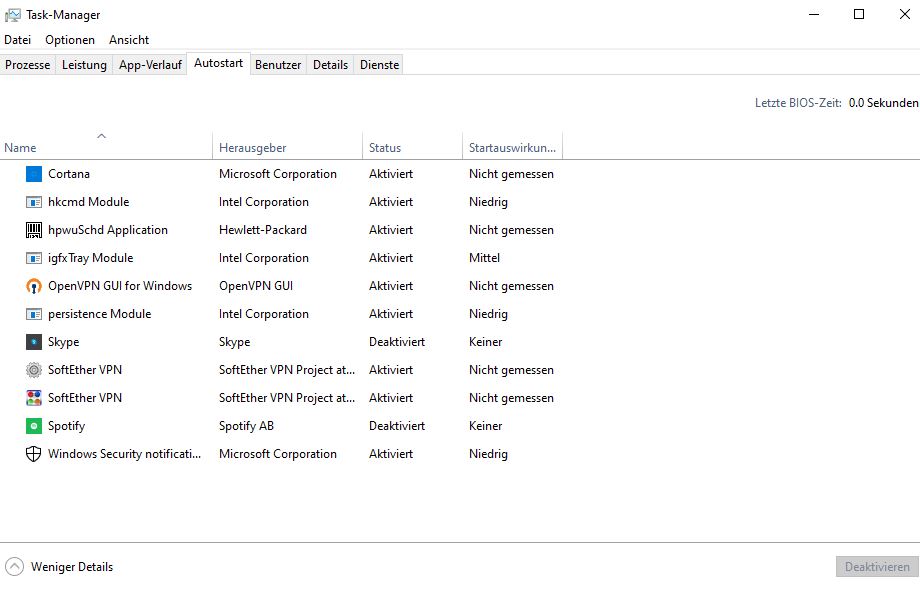The height and width of the screenshot is (589, 920).
Task: Switch to the Leistung tab
Action: tap(84, 65)
